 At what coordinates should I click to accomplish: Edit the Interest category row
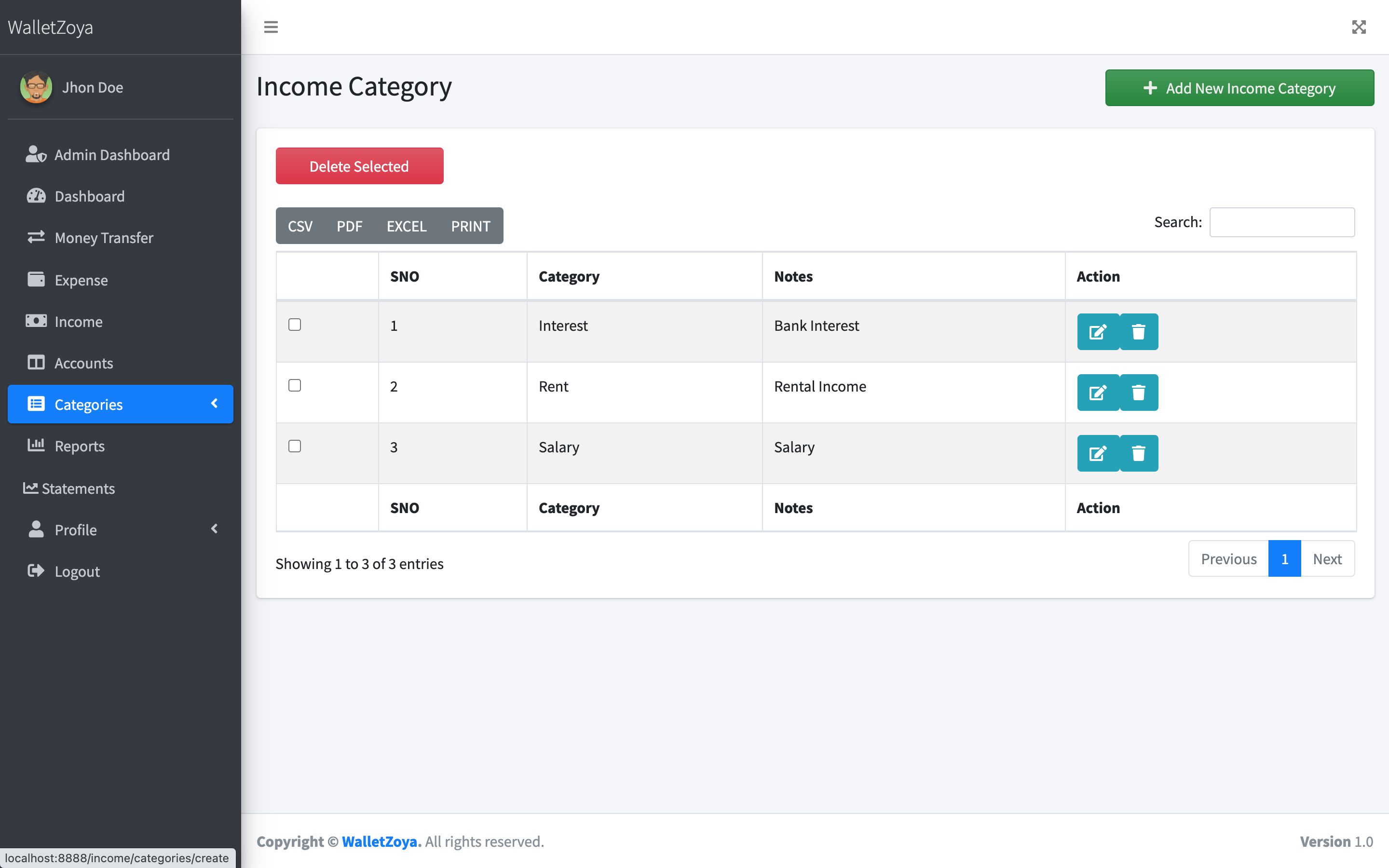1097,332
